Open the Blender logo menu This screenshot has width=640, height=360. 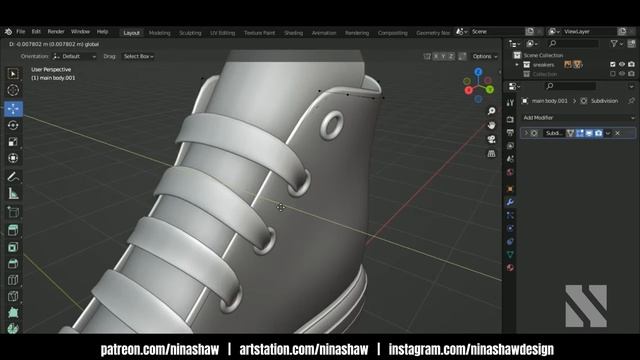click(8, 31)
